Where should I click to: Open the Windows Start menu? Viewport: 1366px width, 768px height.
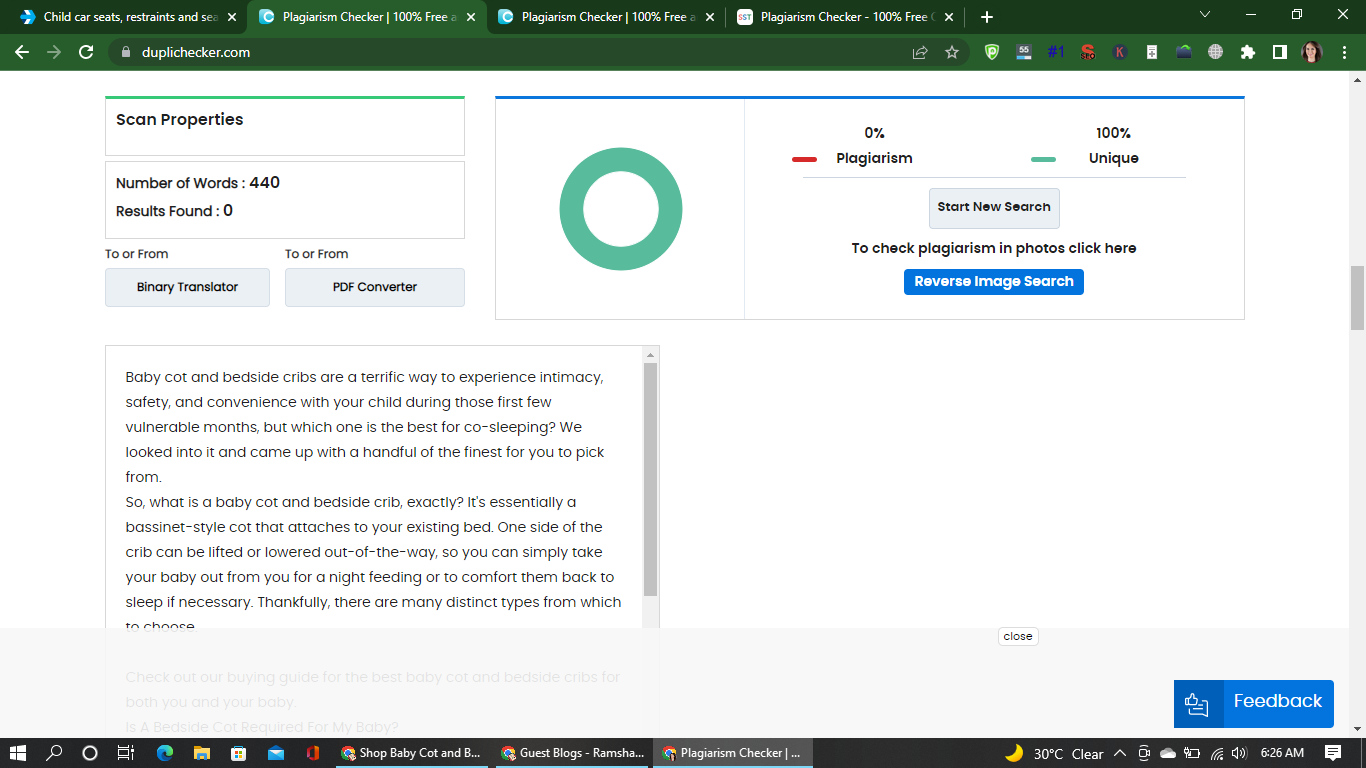click(18, 753)
